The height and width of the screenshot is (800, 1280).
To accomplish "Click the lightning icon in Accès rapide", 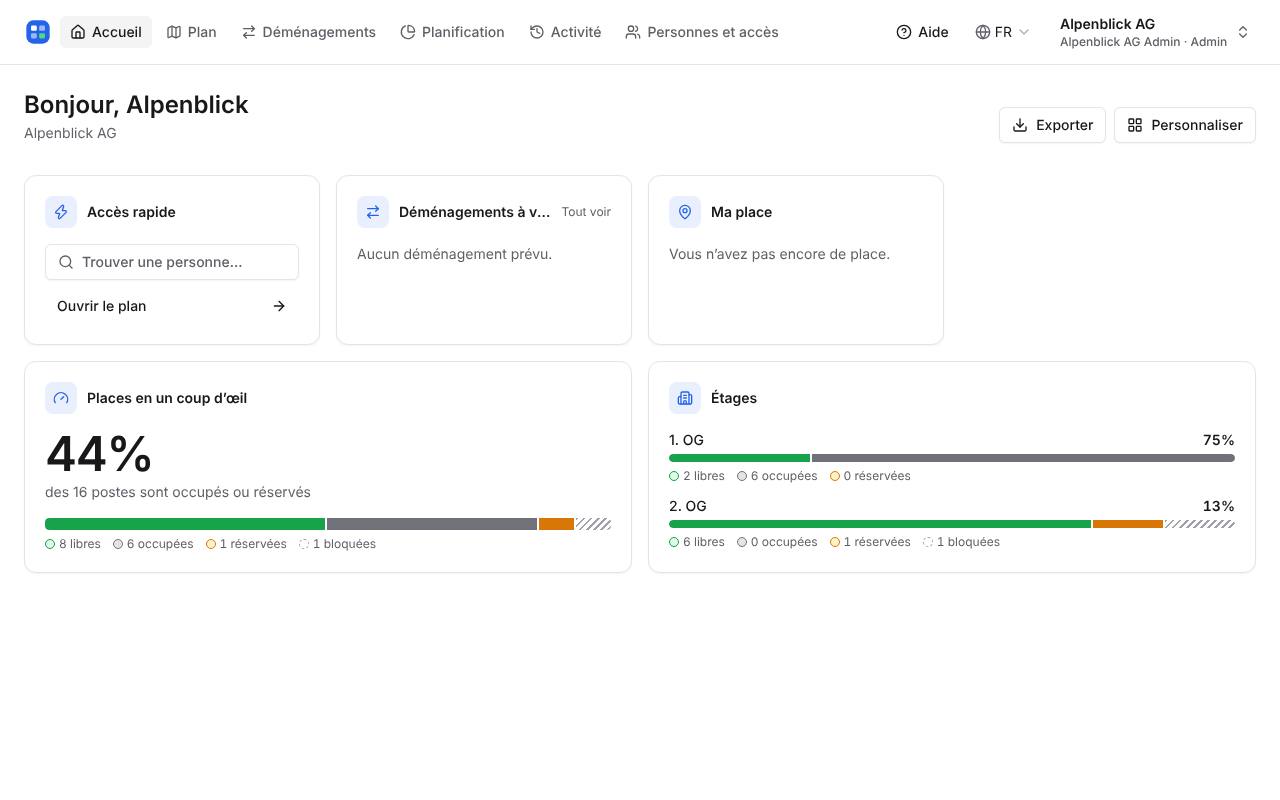I will pyautogui.click(x=61, y=212).
